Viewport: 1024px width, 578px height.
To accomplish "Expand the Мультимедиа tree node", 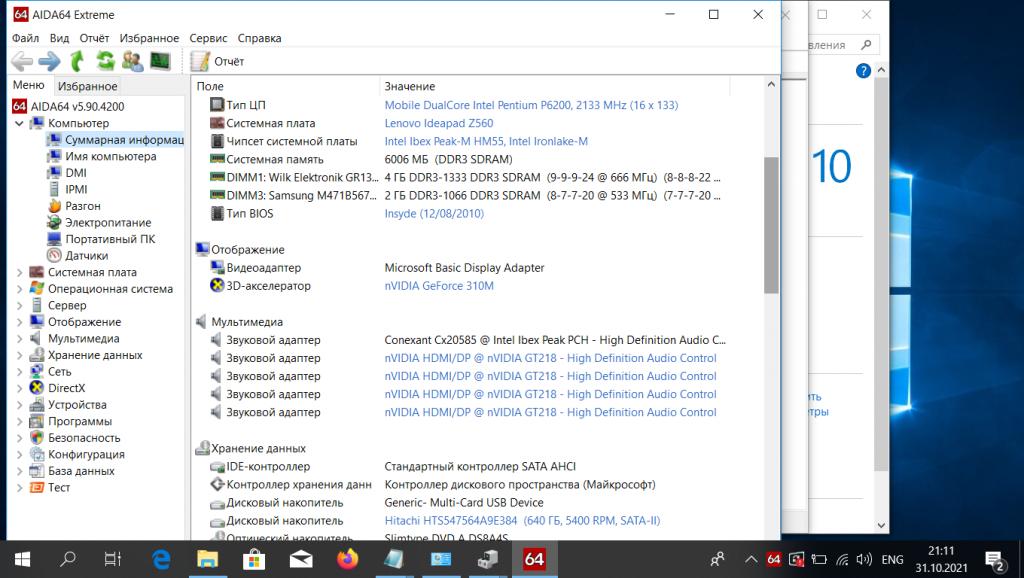I will tap(19, 338).
